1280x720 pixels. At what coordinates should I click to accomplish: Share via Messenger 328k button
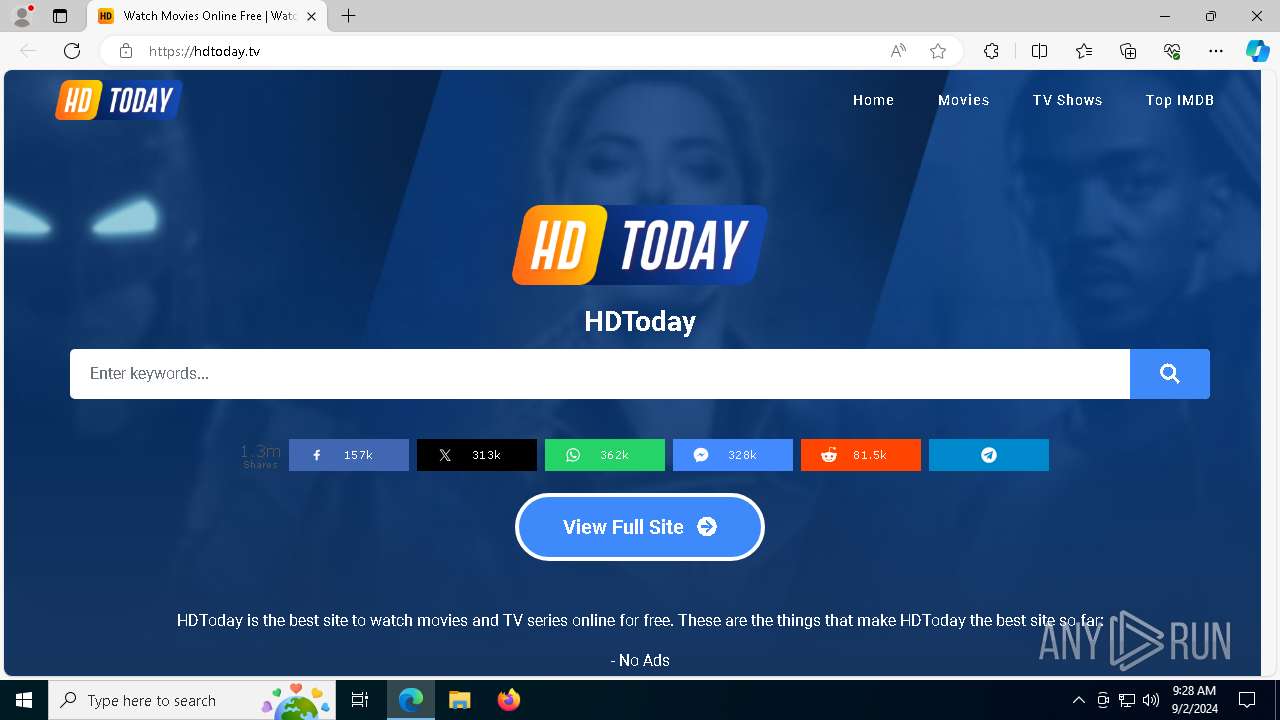[733, 455]
